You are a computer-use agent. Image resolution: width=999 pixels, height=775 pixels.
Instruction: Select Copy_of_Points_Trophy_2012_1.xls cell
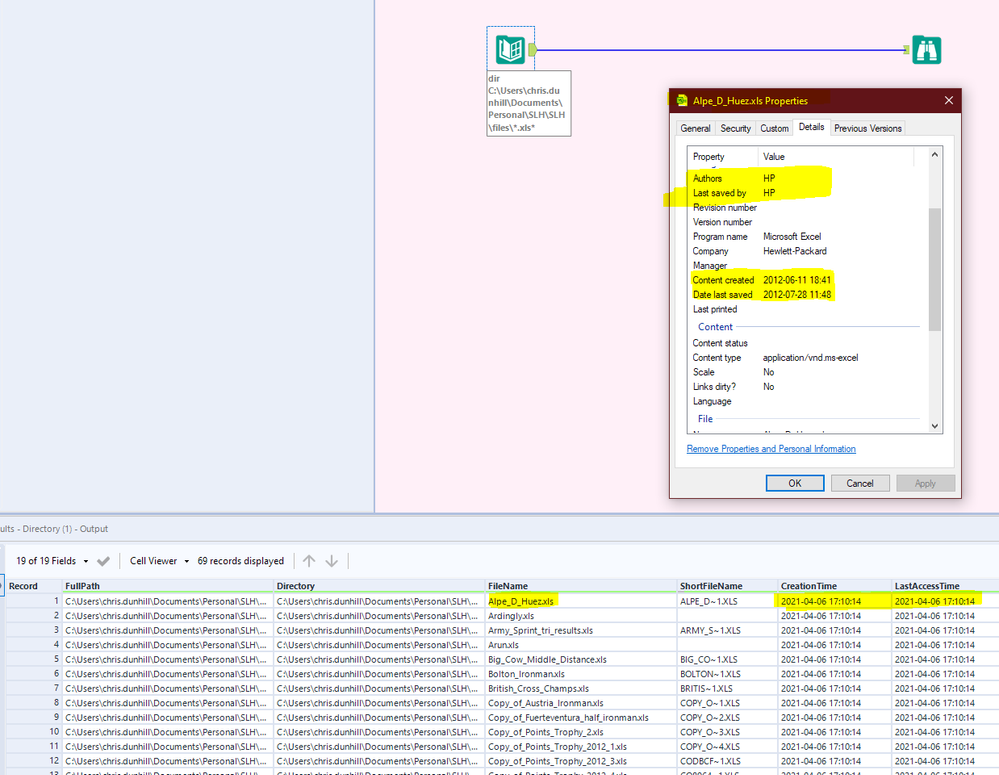pyautogui.click(x=581, y=746)
